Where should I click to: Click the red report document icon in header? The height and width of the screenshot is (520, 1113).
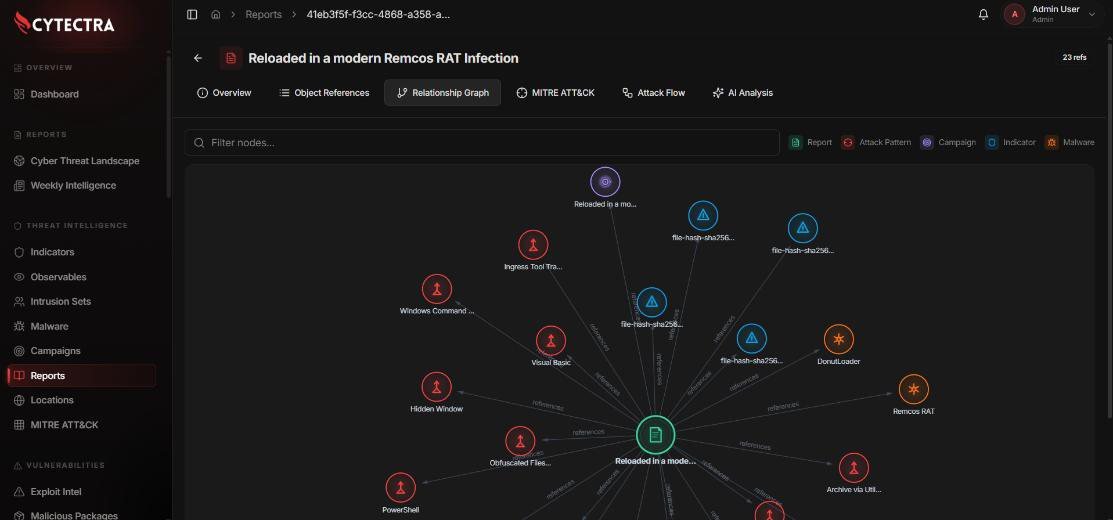(x=231, y=58)
